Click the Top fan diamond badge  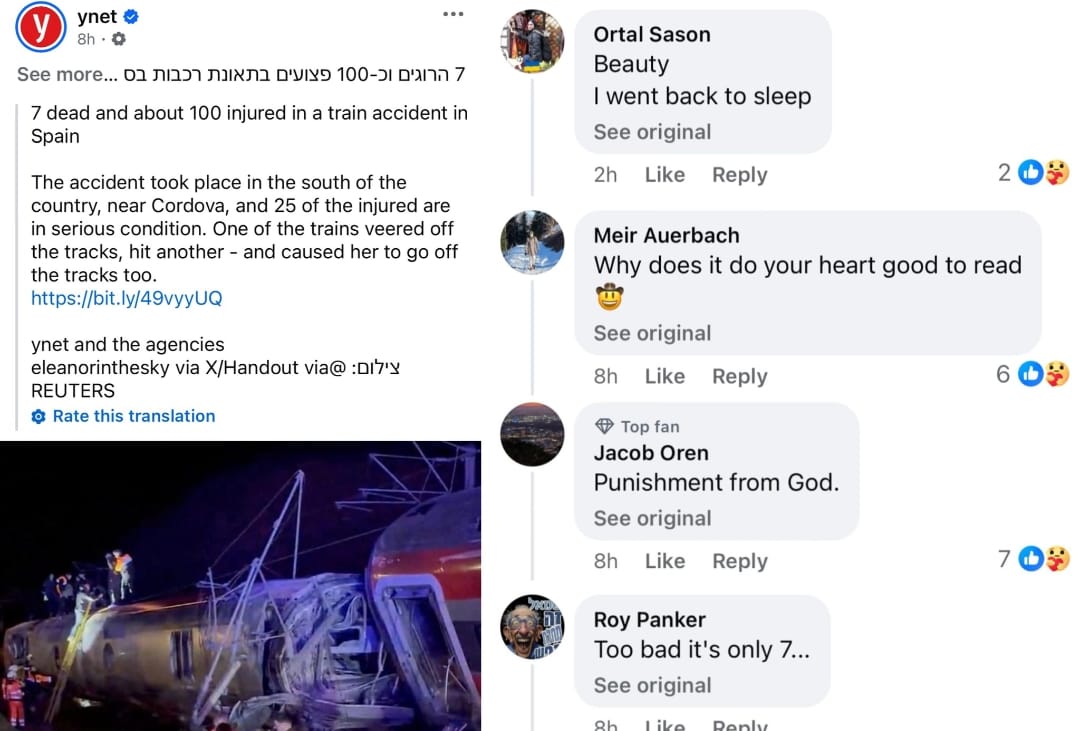click(604, 426)
